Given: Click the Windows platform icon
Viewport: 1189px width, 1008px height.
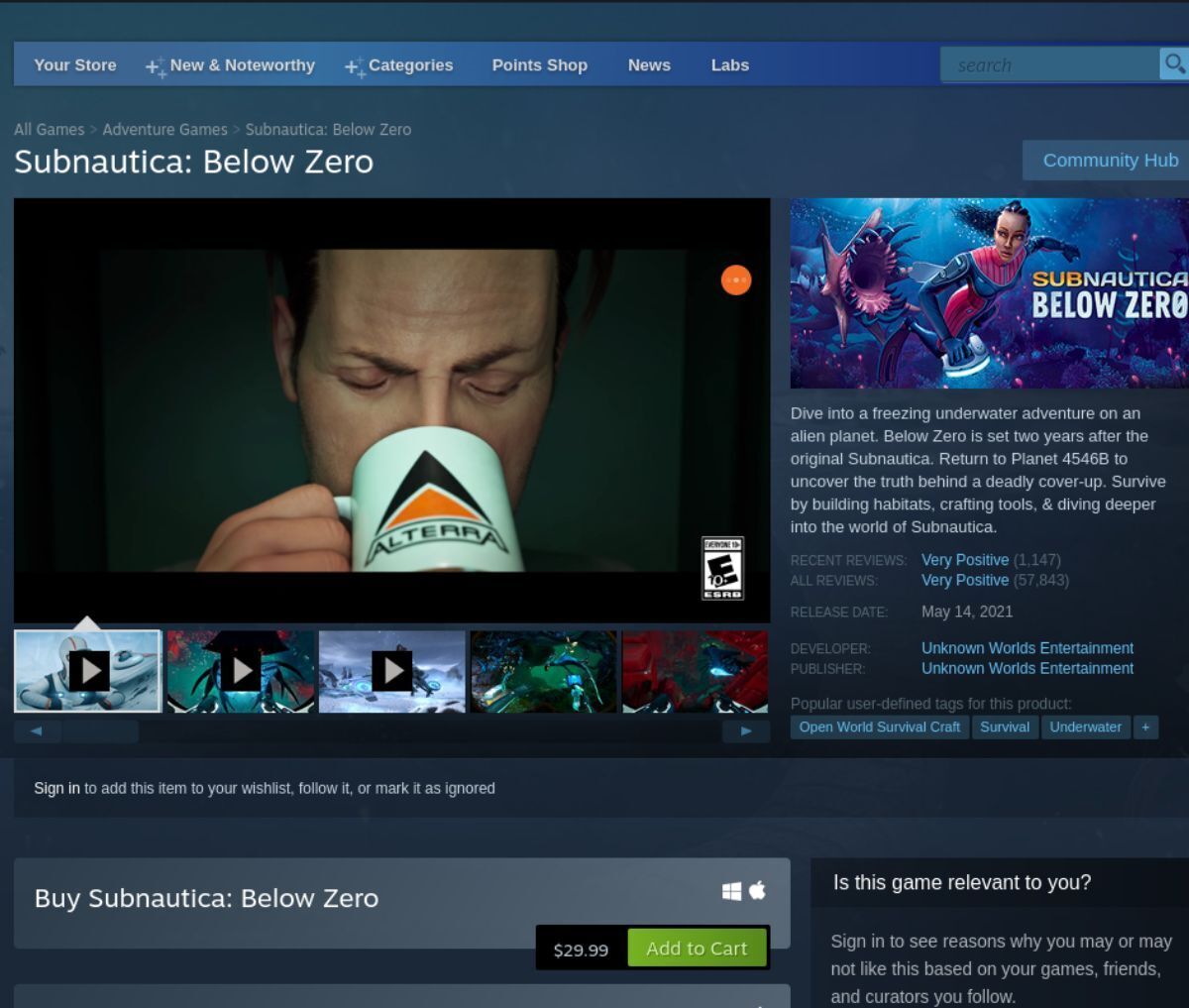Looking at the screenshot, I should pyautogui.click(x=731, y=890).
